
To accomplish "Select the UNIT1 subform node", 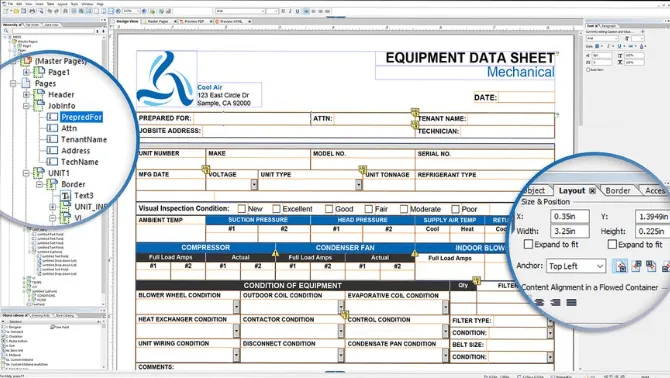I will [x=59, y=173].
